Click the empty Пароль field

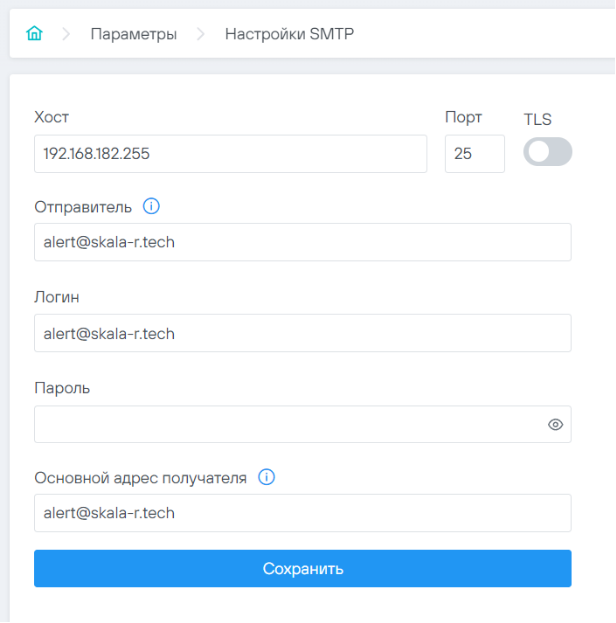point(285,424)
